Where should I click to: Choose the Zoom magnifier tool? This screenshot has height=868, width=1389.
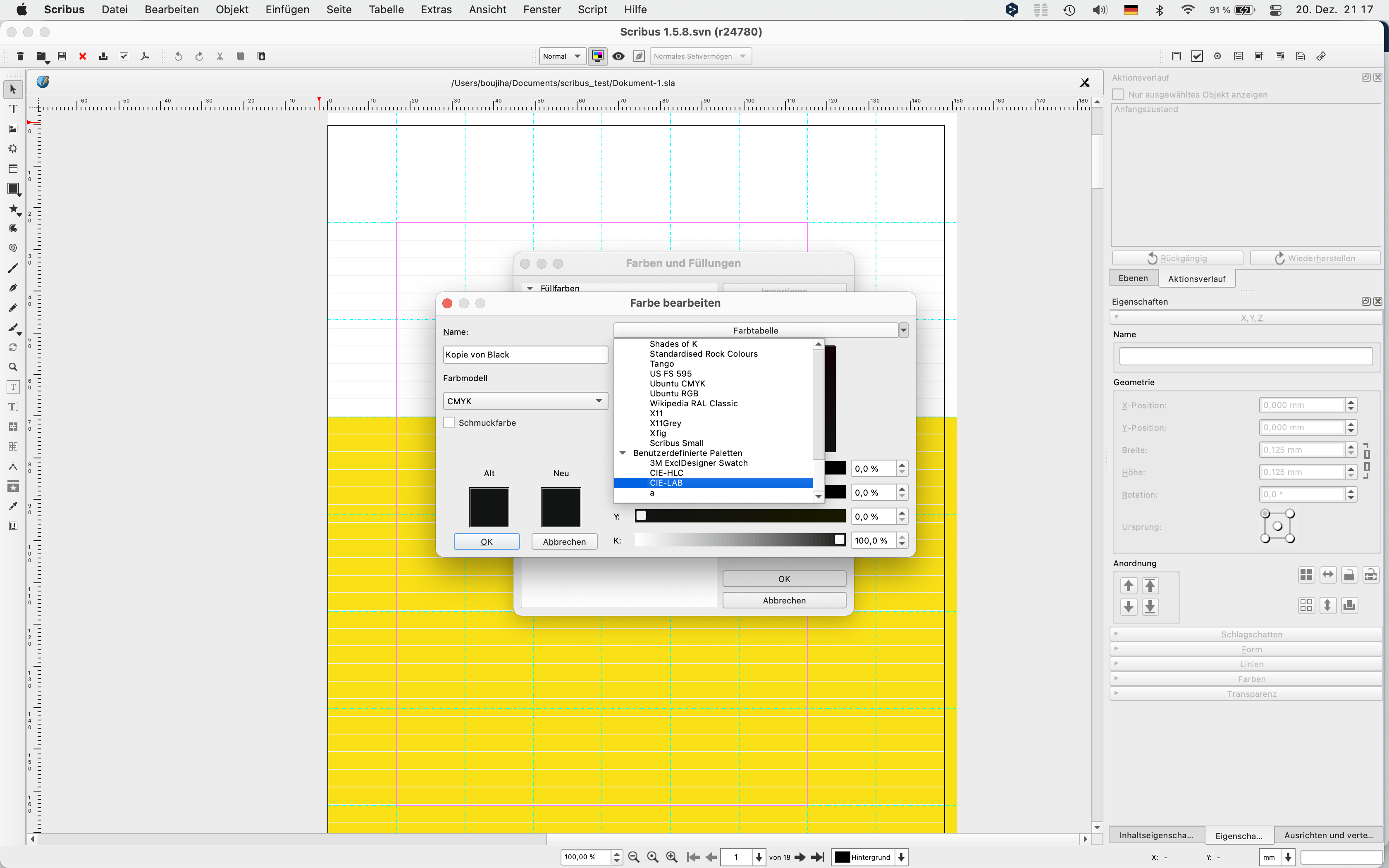13,367
